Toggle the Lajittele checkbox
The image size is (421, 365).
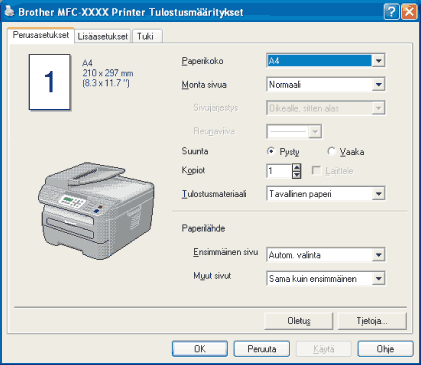(x=316, y=171)
